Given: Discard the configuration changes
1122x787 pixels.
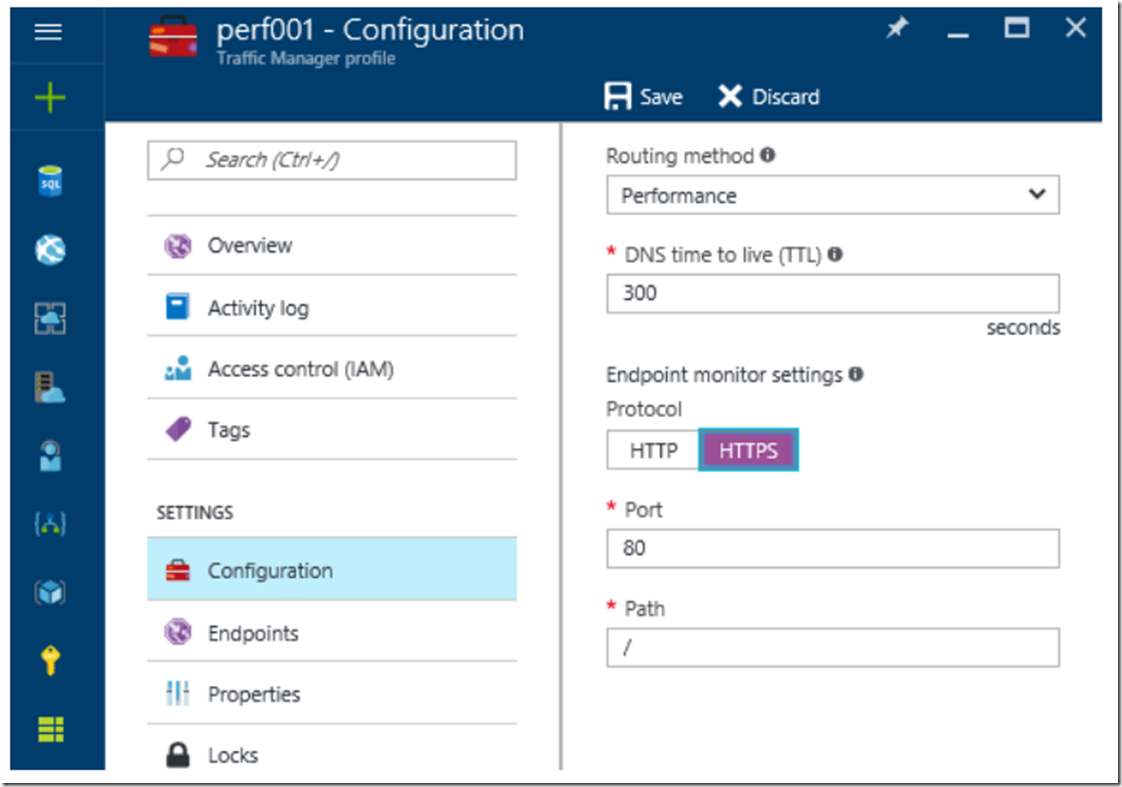Looking at the screenshot, I should [769, 97].
